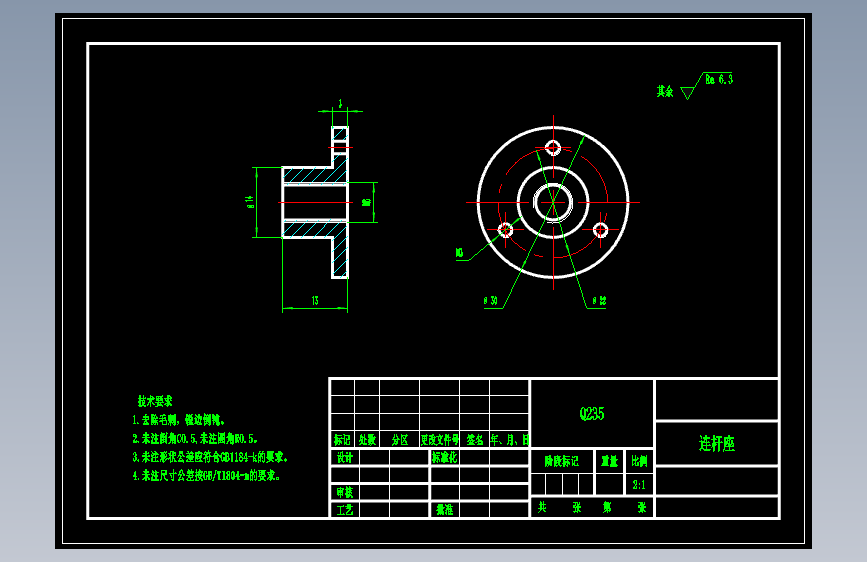The height and width of the screenshot is (562, 867).
Task: Click the surface roughness triangle symbol
Action: 688,93
